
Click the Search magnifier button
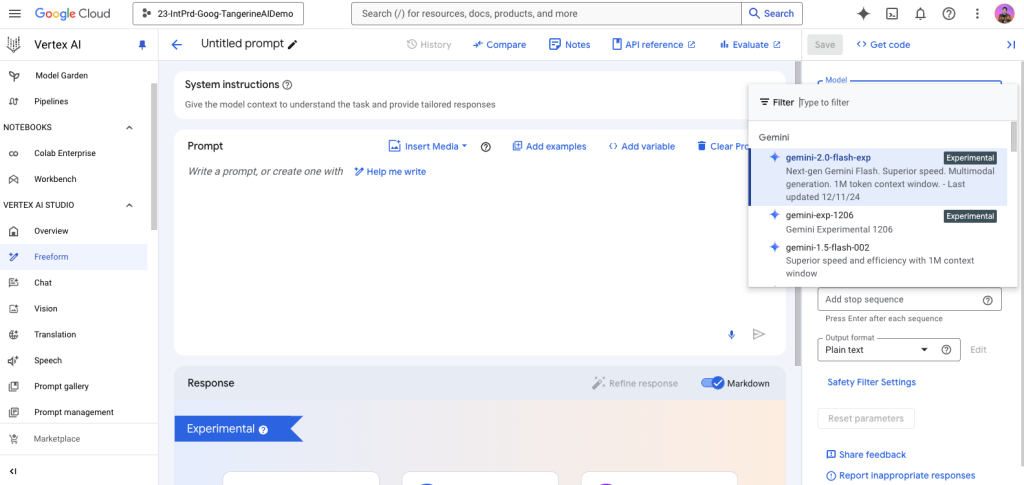coord(771,14)
